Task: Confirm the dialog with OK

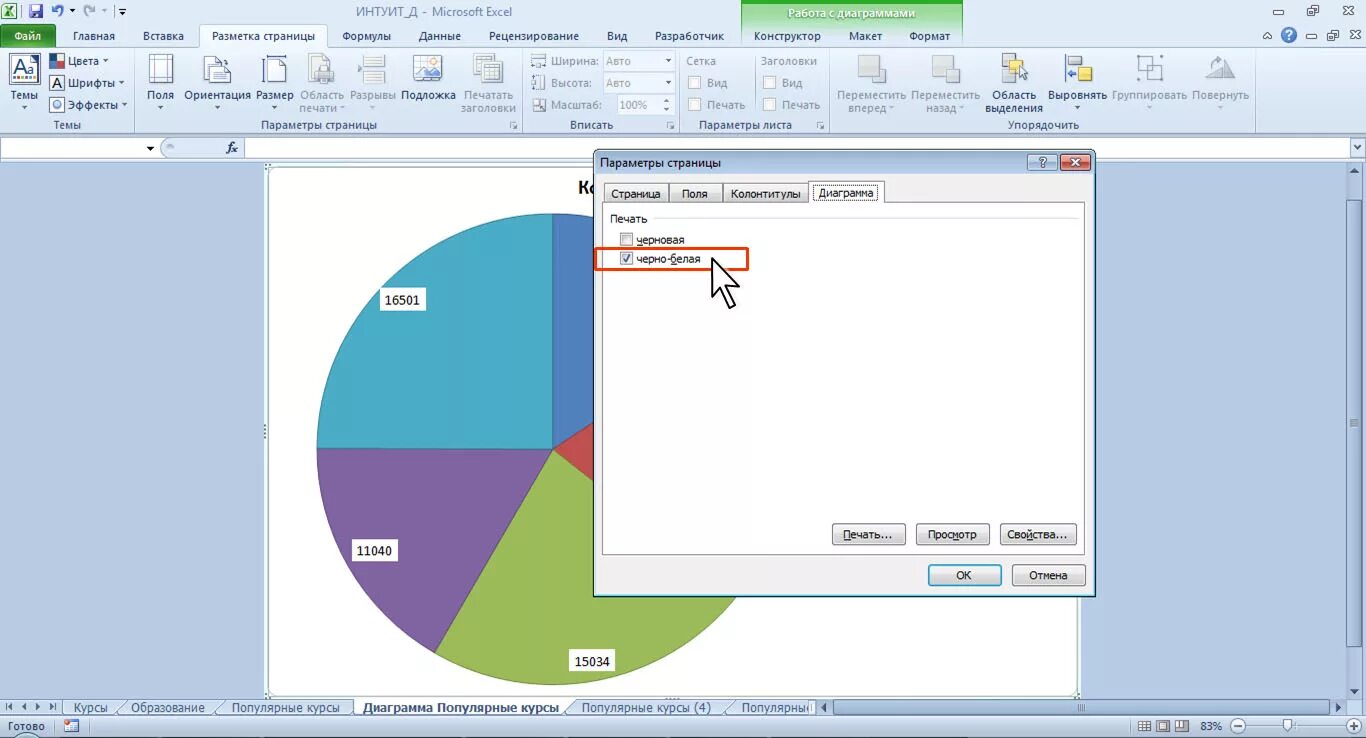Action: [964, 575]
